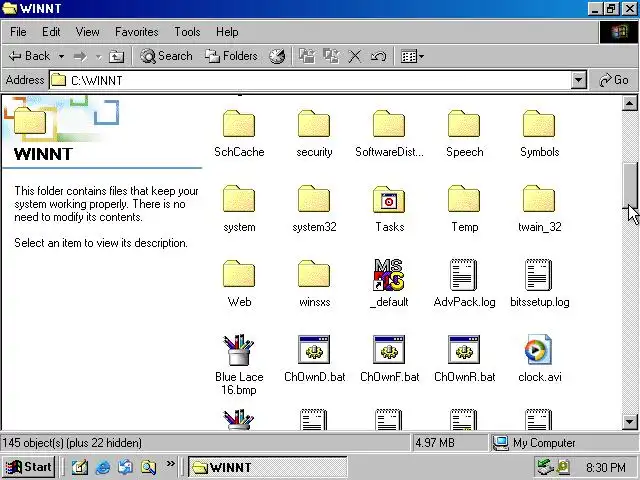Viewport: 640px width, 480px height.
Task: Open the Views dropdown button
Action: (x=412, y=56)
